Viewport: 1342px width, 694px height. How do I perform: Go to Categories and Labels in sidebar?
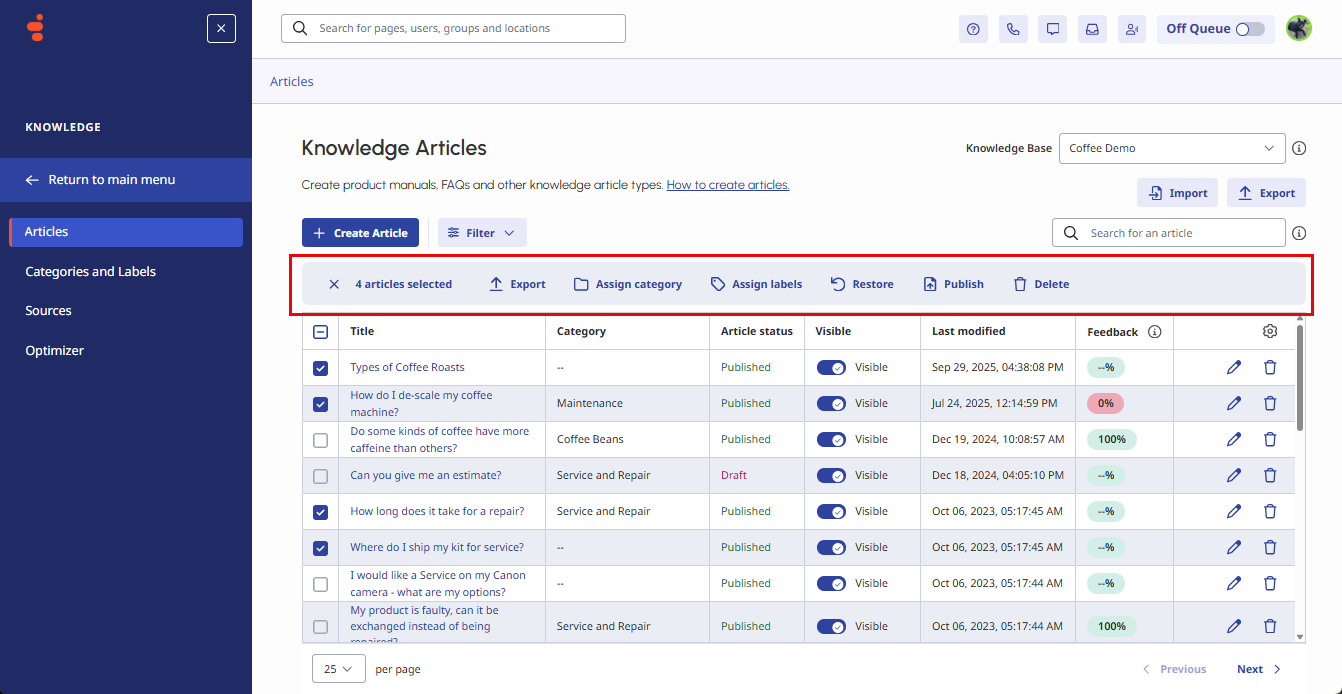click(90, 271)
